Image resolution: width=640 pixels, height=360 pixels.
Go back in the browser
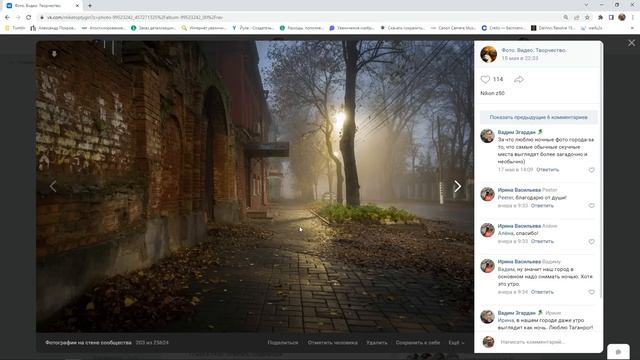point(7,17)
